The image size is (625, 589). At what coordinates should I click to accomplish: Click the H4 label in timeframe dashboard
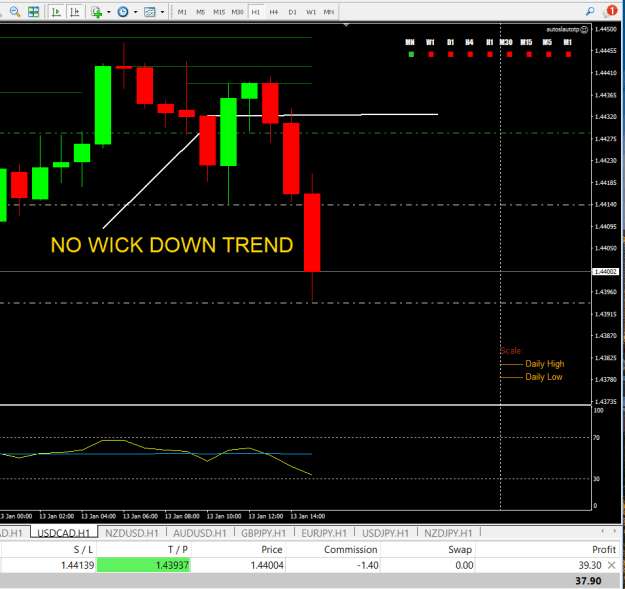(x=469, y=42)
